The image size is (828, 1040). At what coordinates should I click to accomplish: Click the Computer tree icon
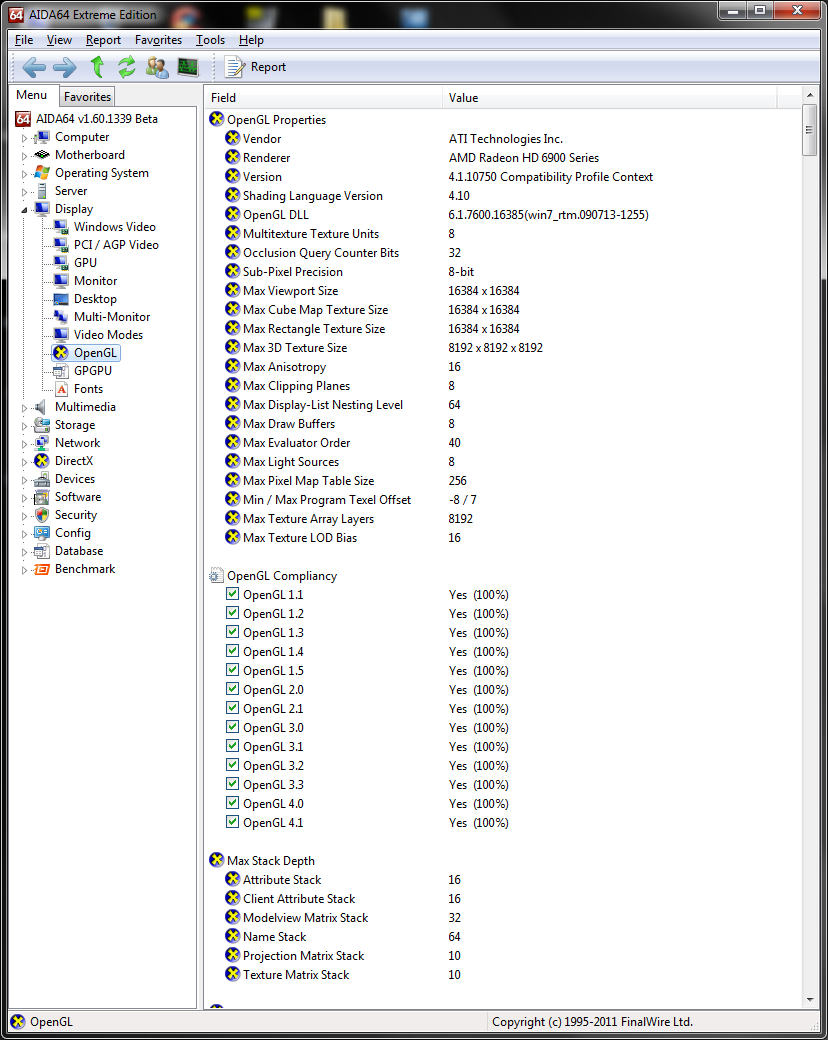pyautogui.click(x=42, y=137)
